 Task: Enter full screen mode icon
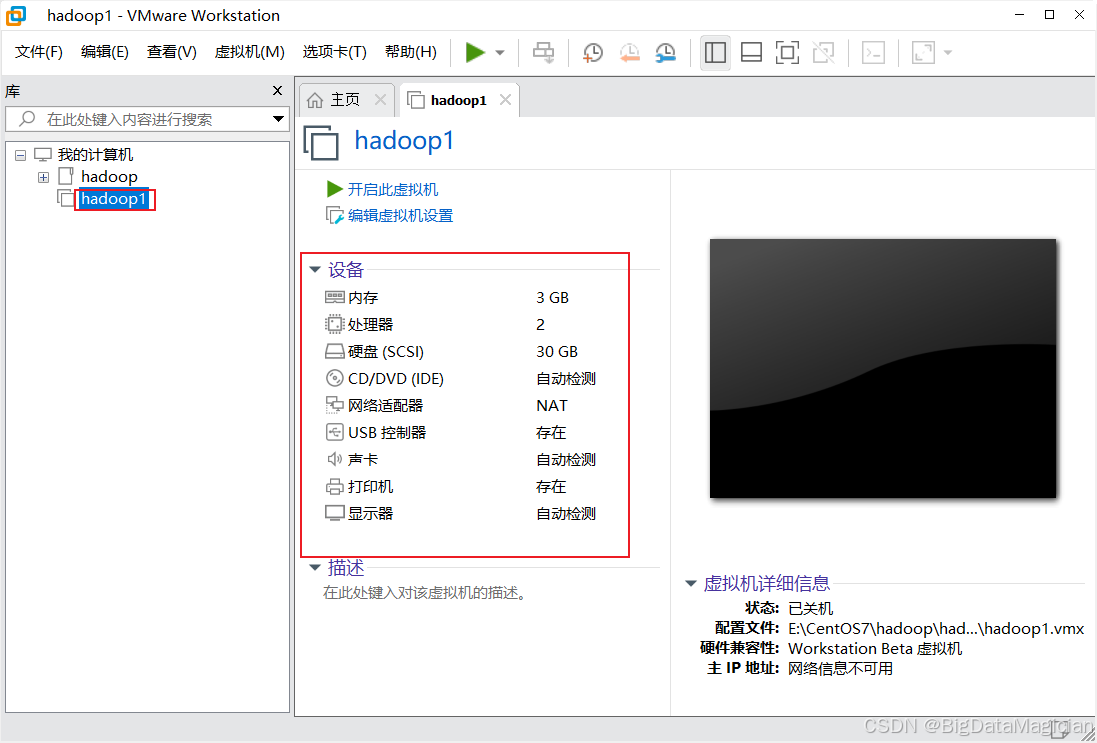pyautogui.click(x=787, y=52)
